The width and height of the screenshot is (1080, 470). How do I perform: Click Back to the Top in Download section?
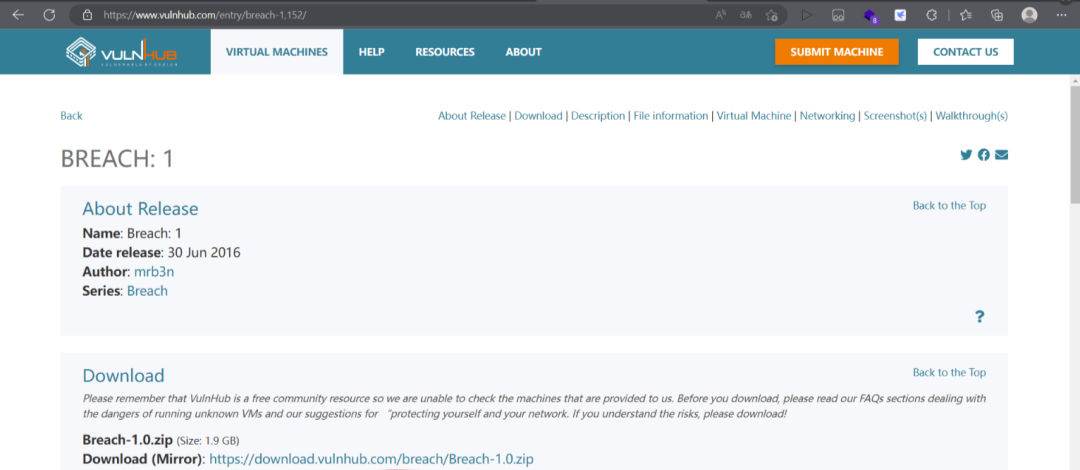[949, 372]
